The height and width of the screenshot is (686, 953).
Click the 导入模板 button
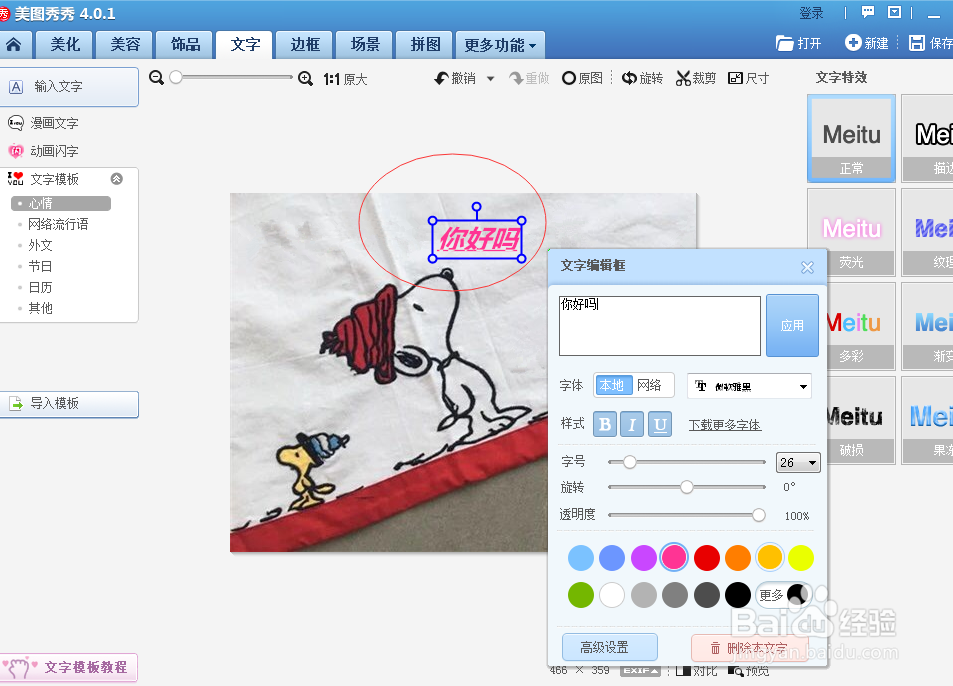[69, 403]
